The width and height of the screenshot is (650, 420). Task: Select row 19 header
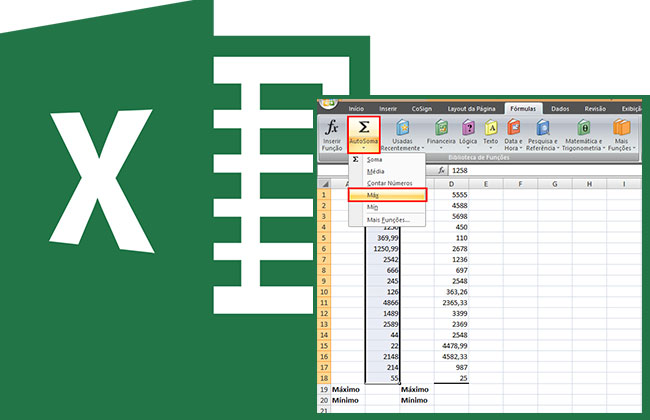(x=324, y=389)
